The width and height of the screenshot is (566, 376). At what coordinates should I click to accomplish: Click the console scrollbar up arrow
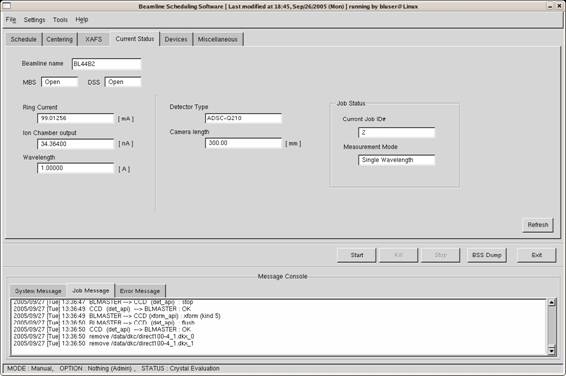(551, 302)
